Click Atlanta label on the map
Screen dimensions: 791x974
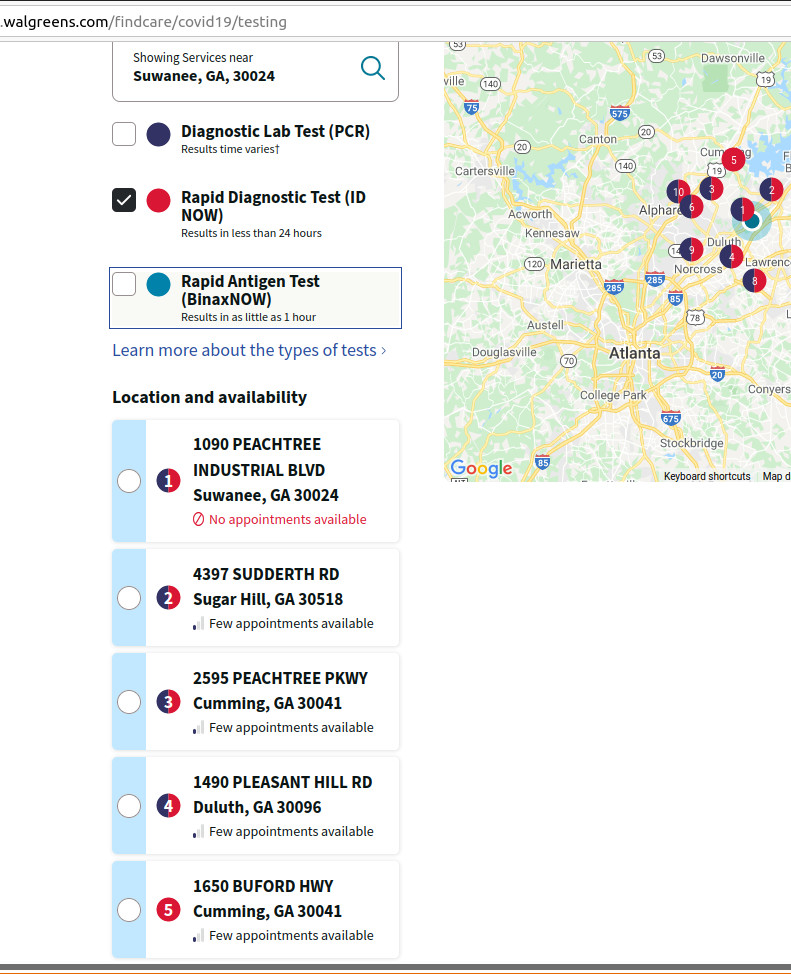(x=634, y=353)
